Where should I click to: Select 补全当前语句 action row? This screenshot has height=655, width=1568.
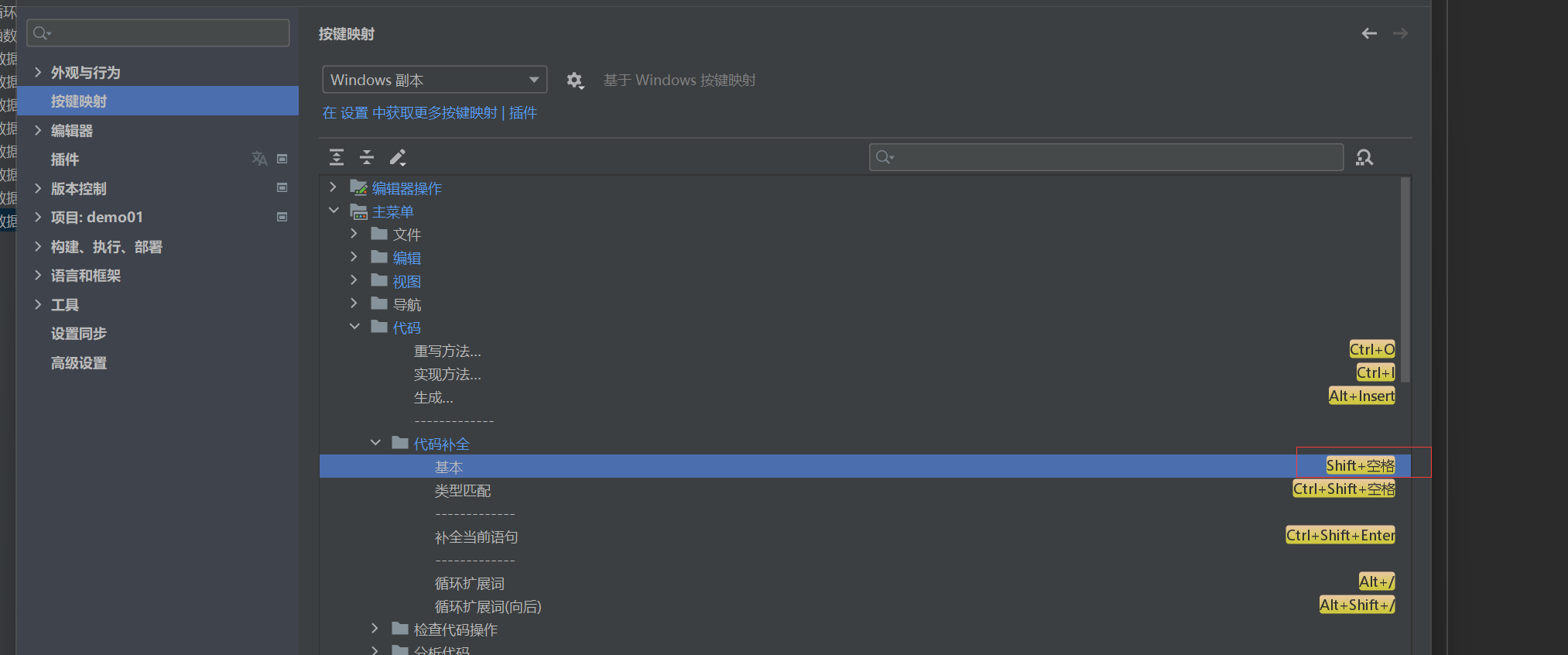click(864, 537)
